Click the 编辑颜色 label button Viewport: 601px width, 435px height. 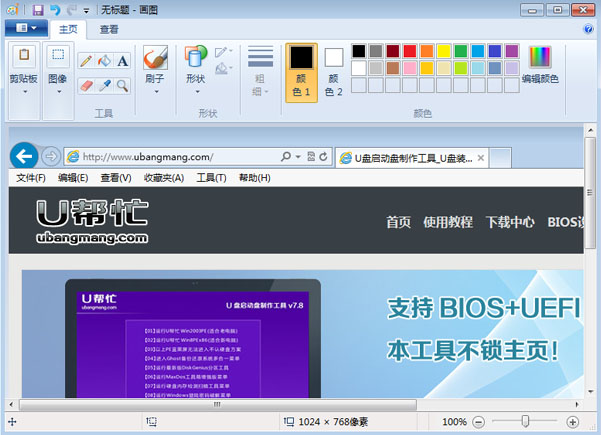[x=540, y=79]
